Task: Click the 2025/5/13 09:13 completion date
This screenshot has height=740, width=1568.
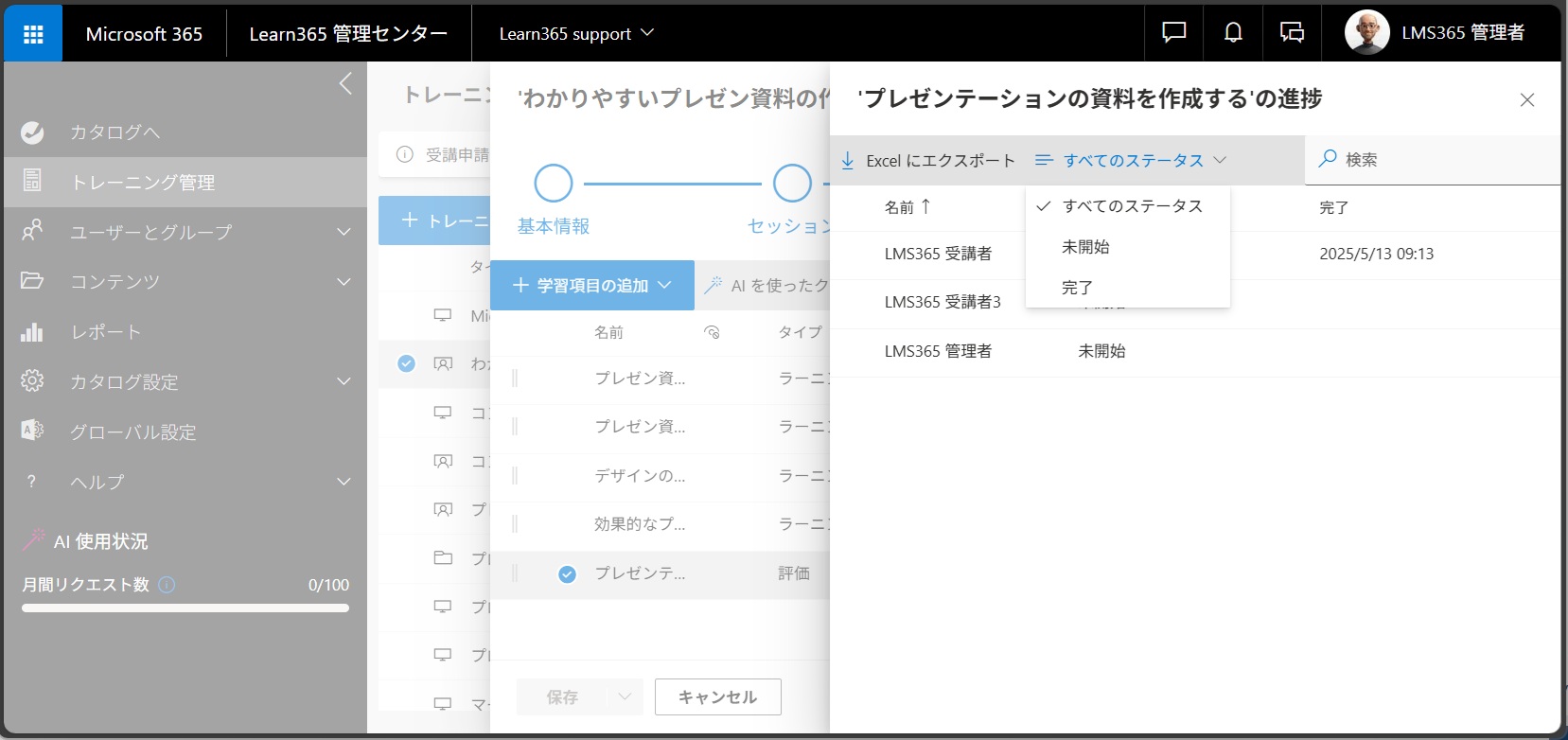Action: tap(1376, 254)
